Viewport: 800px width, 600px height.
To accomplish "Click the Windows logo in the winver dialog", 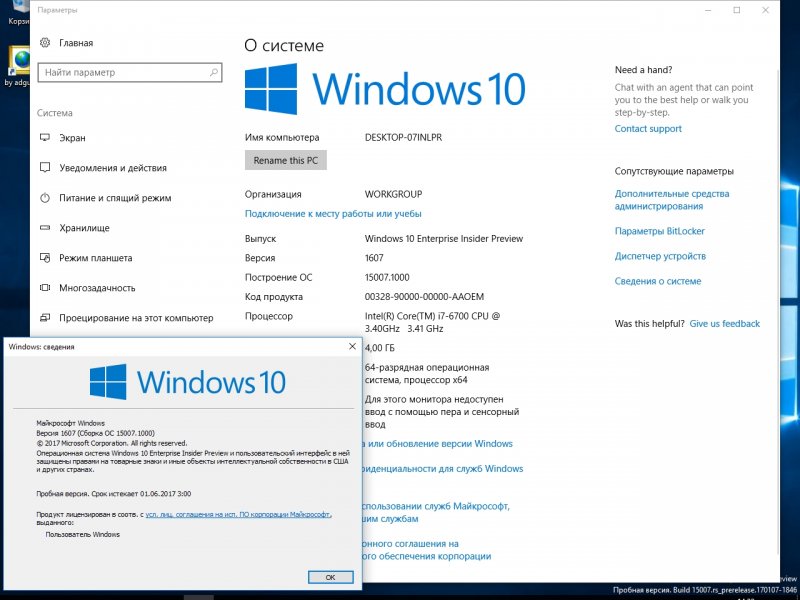I will click(108, 382).
